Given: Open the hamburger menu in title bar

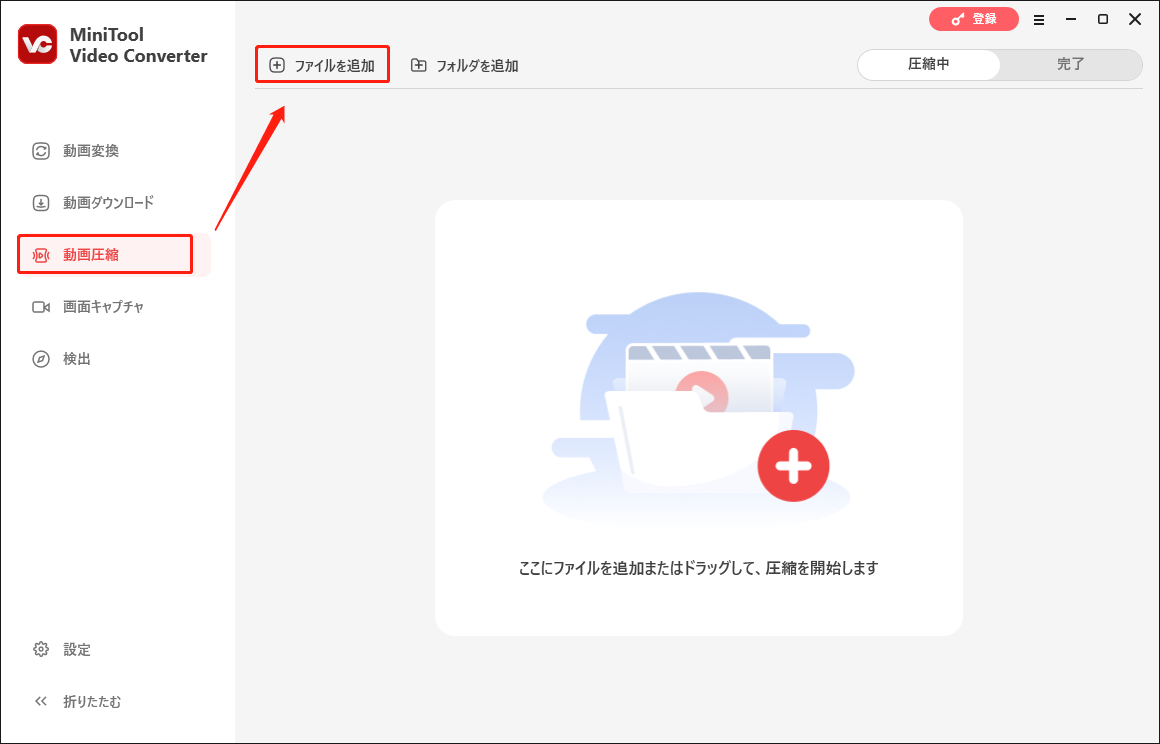Looking at the screenshot, I should (1039, 20).
